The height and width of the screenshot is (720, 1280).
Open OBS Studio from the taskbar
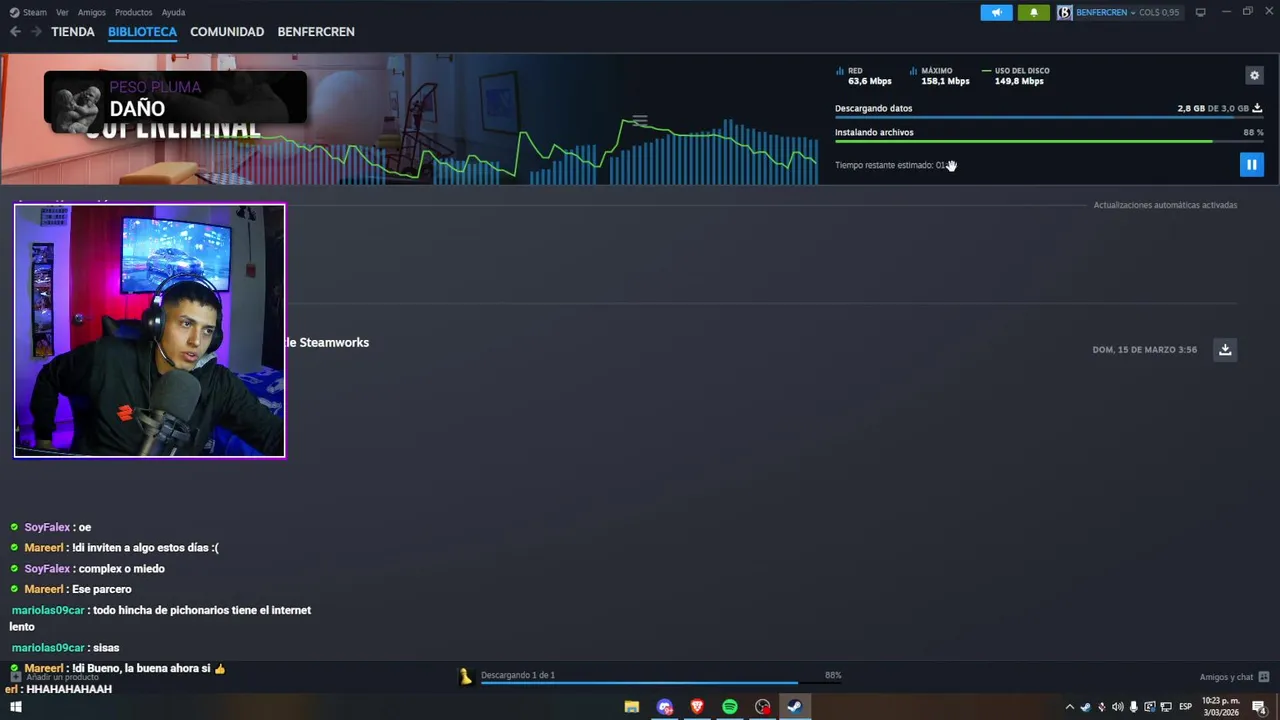coord(763,707)
